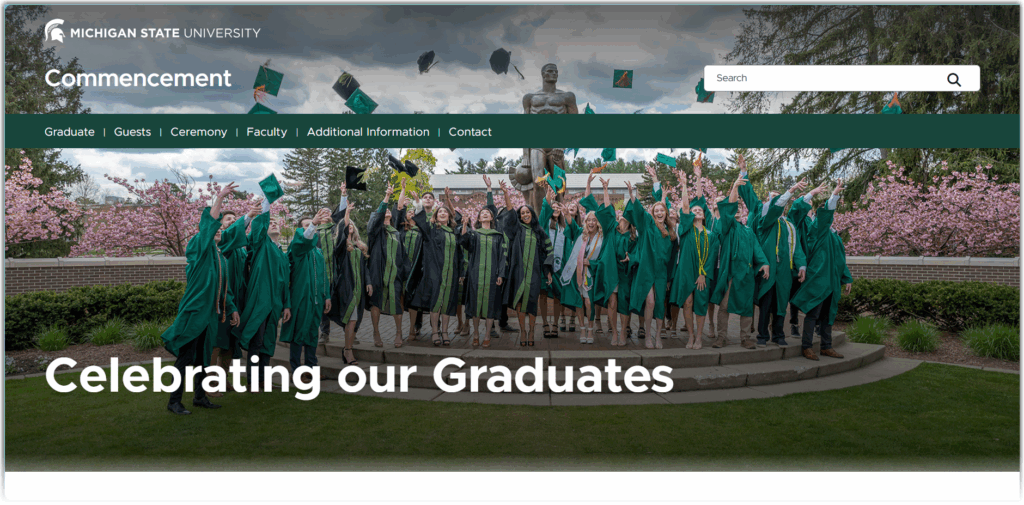This screenshot has height=505, width=1024.
Task: Click the magnifying glass search icon
Action: pos(953,80)
